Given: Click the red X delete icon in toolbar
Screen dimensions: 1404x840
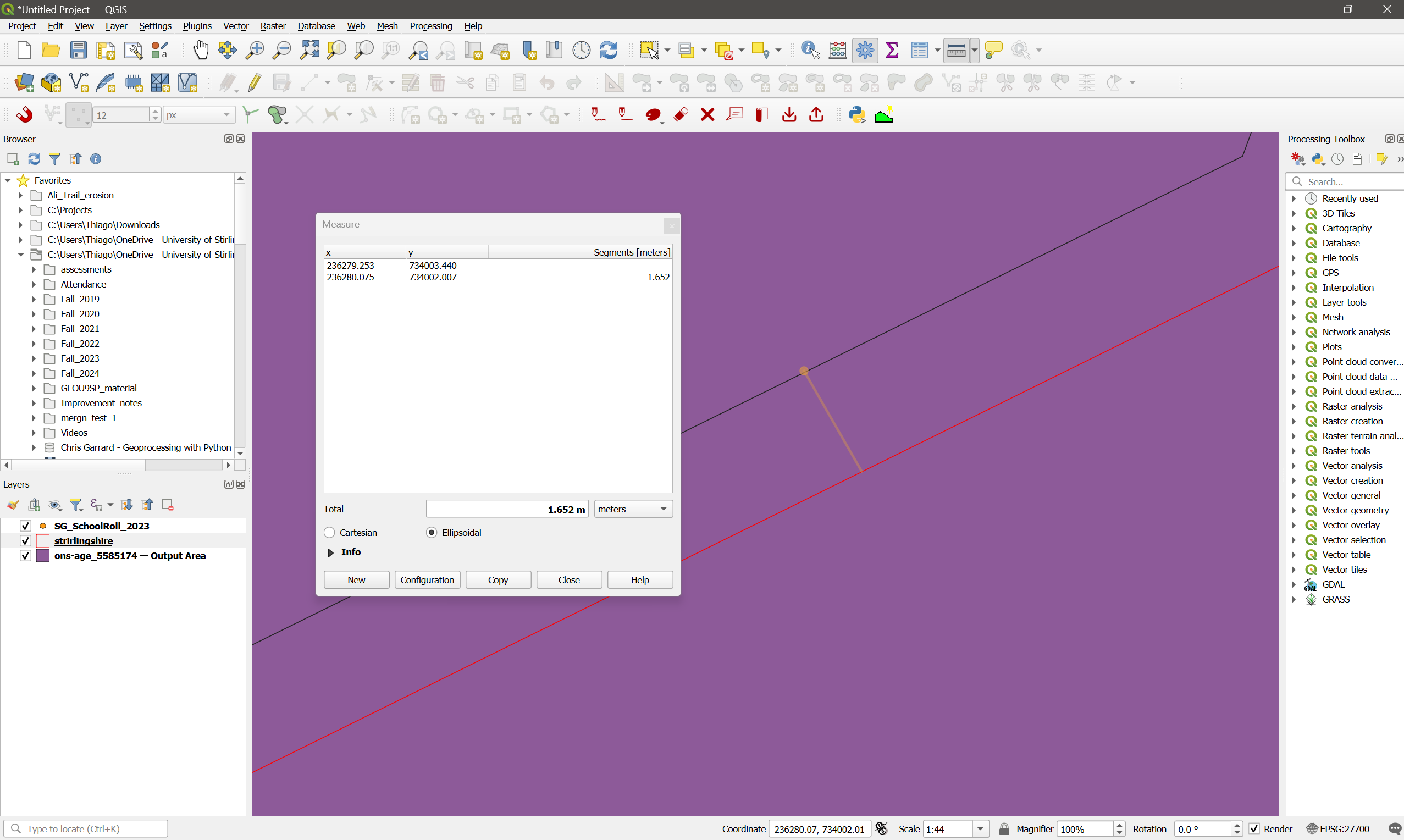Looking at the screenshot, I should point(707,115).
